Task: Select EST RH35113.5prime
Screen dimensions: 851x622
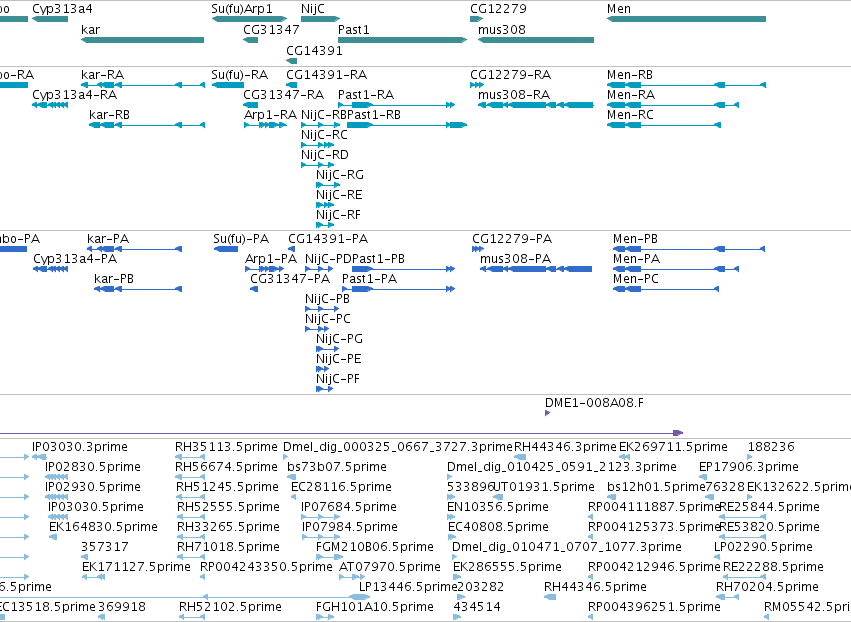Action: point(190,457)
